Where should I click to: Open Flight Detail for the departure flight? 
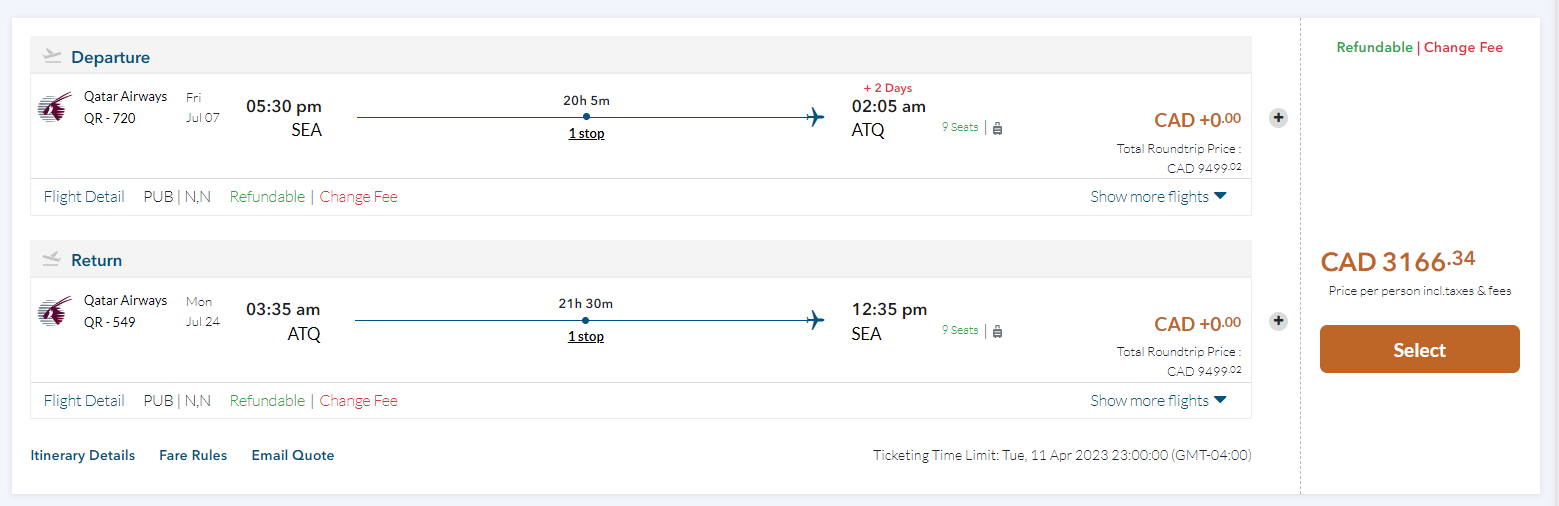84,197
